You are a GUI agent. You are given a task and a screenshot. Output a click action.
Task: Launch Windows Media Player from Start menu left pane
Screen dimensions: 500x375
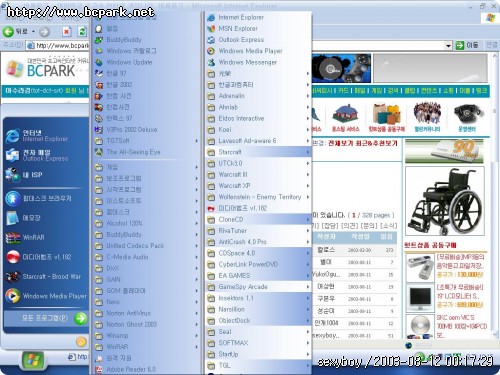46,296
